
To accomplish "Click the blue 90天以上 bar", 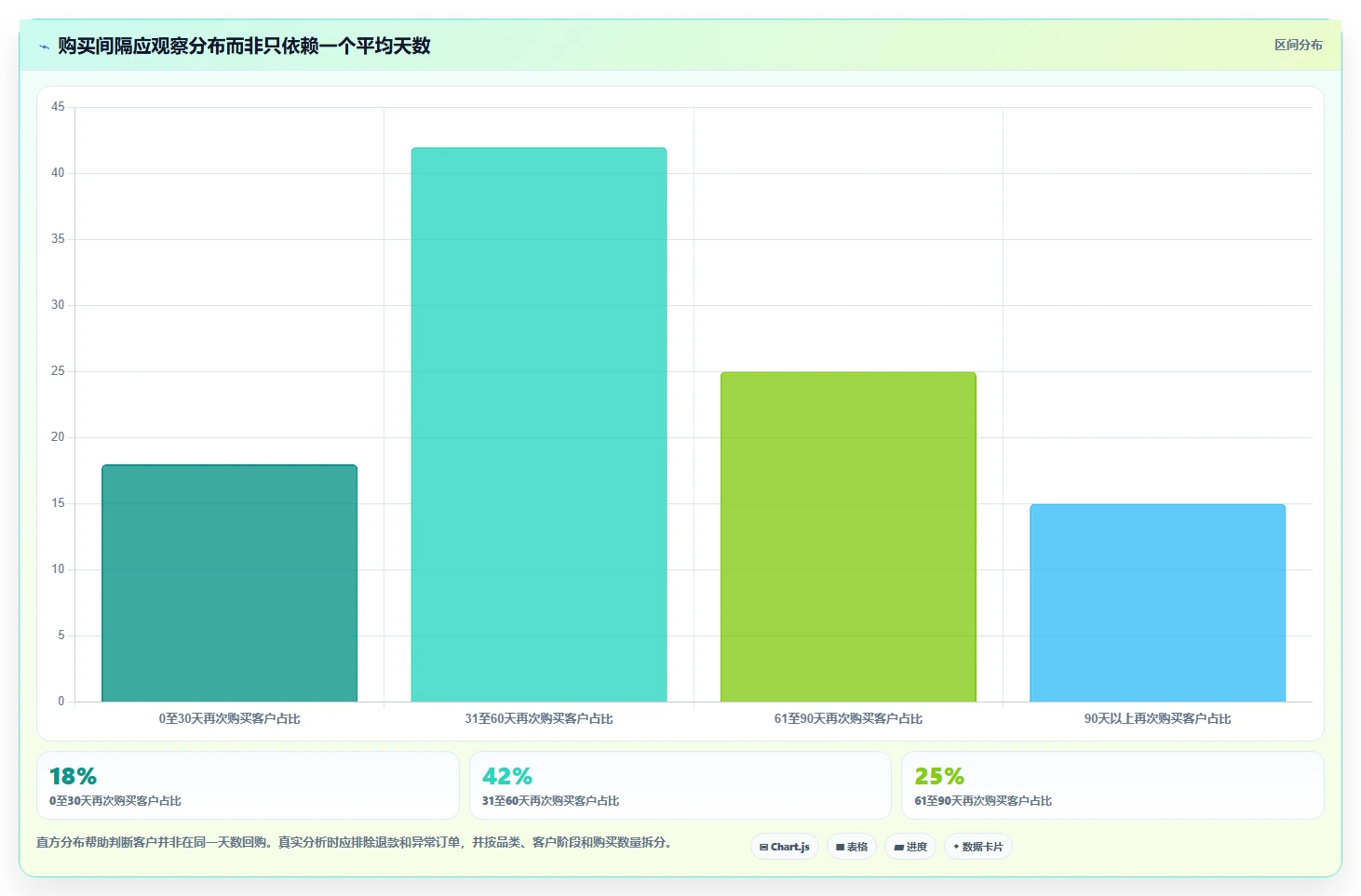I will click(1157, 603).
